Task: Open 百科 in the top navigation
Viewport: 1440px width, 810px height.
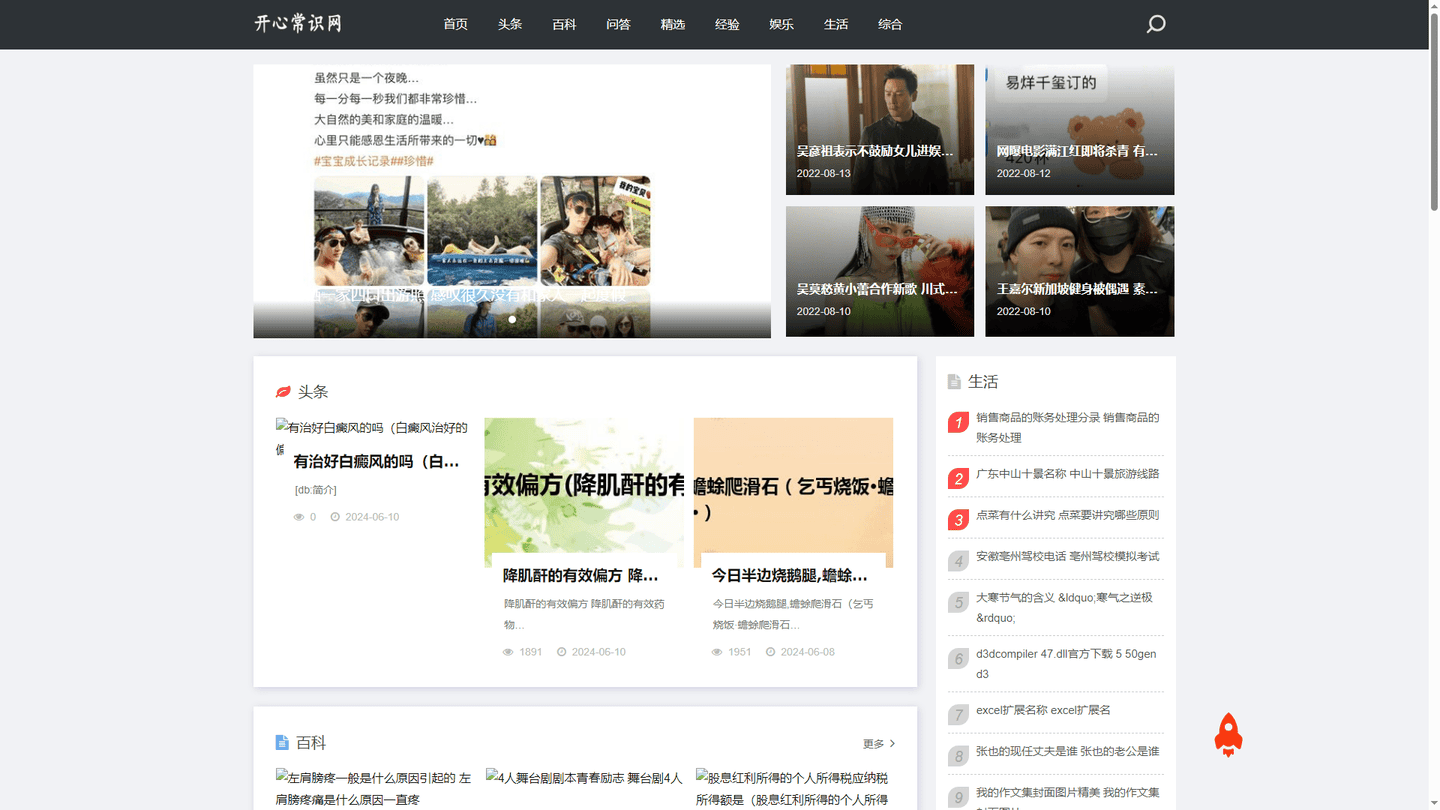Action: tap(564, 24)
